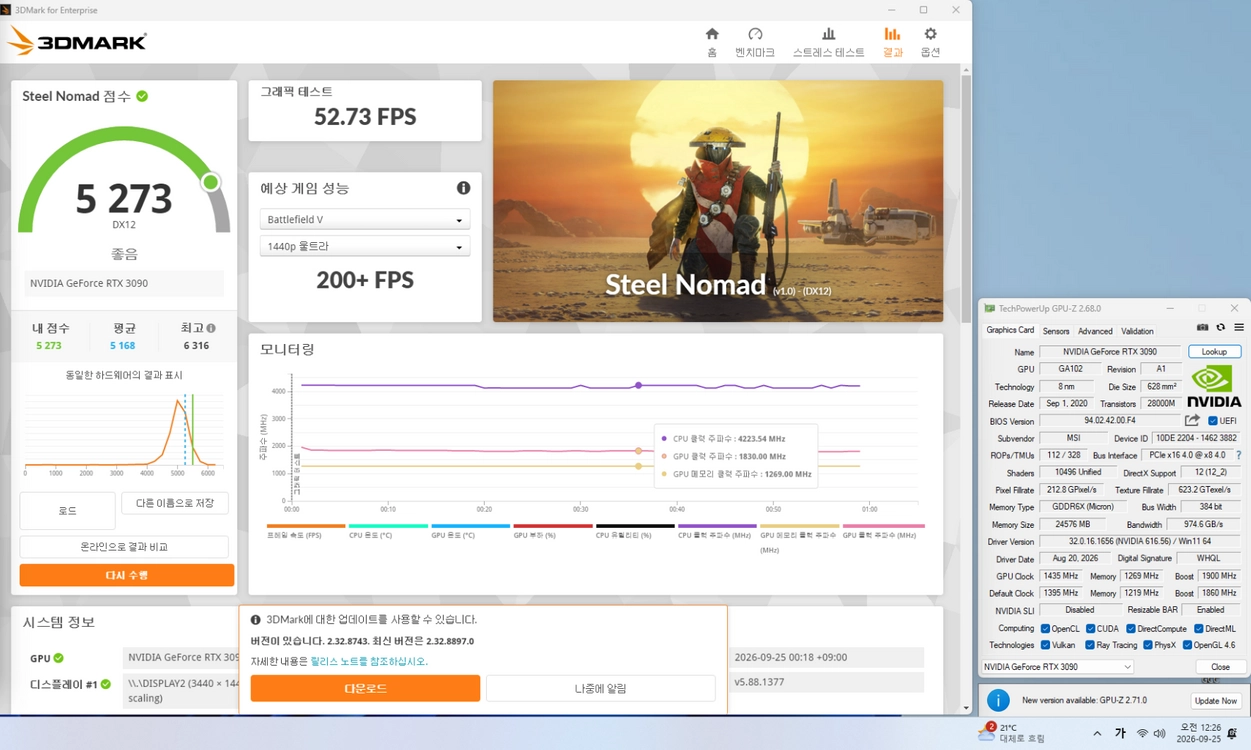Click the Lookup button in GPU-Z
The width and height of the screenshot is (1251, 750).
pos(1214,352)
